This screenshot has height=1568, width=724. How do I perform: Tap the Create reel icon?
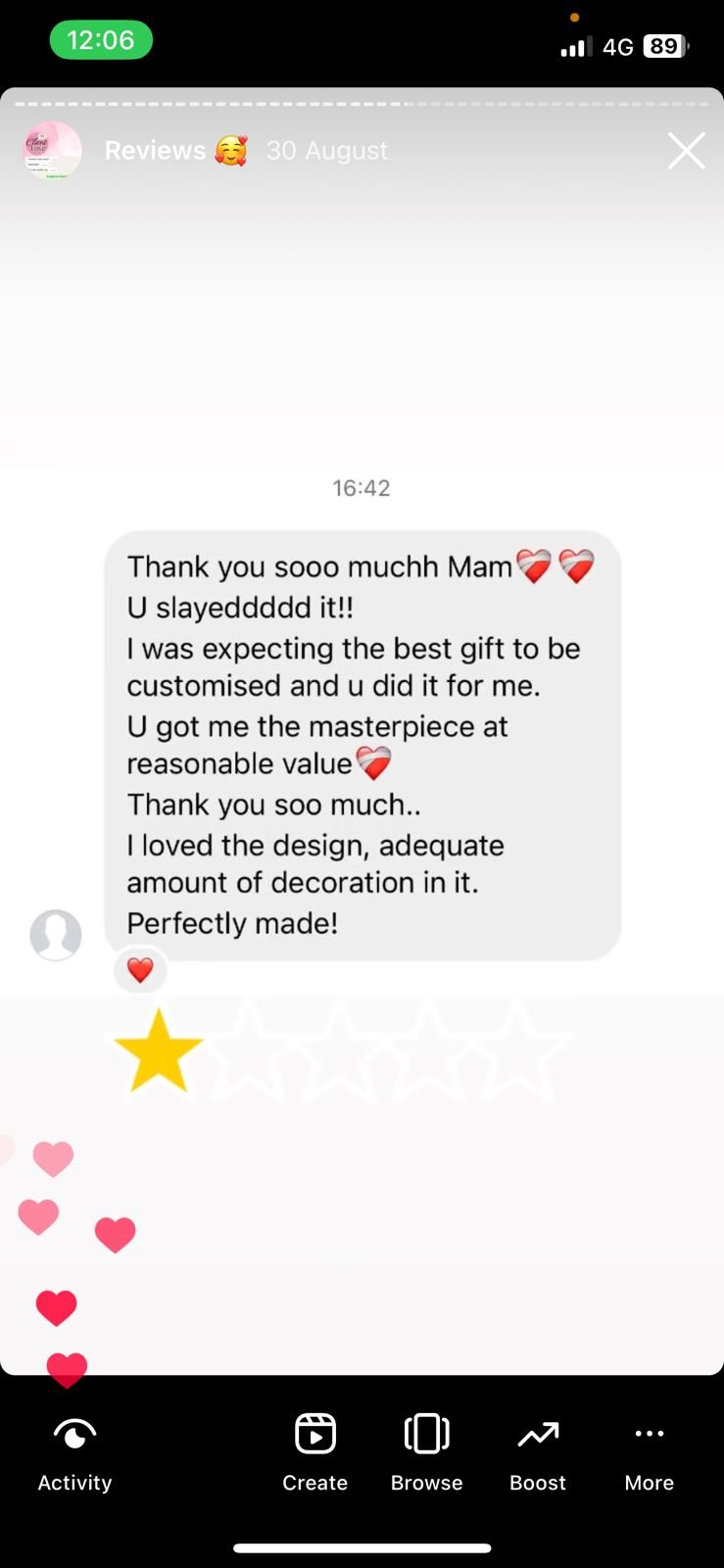click(315, 1434)
